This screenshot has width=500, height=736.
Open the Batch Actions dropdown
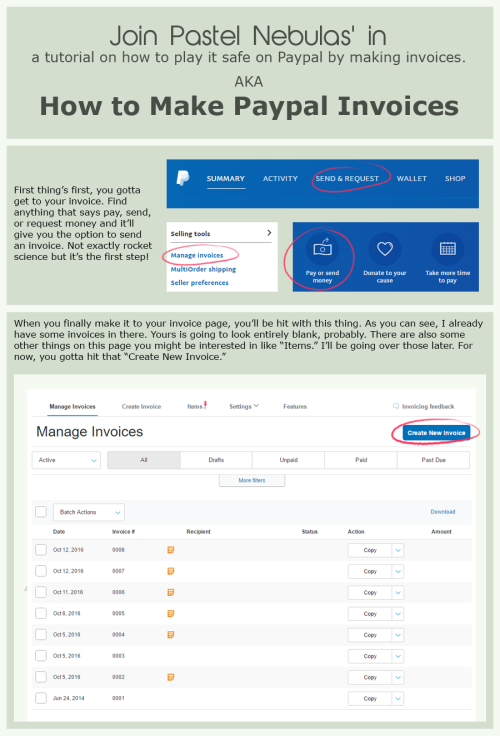[x=89, y=512]
